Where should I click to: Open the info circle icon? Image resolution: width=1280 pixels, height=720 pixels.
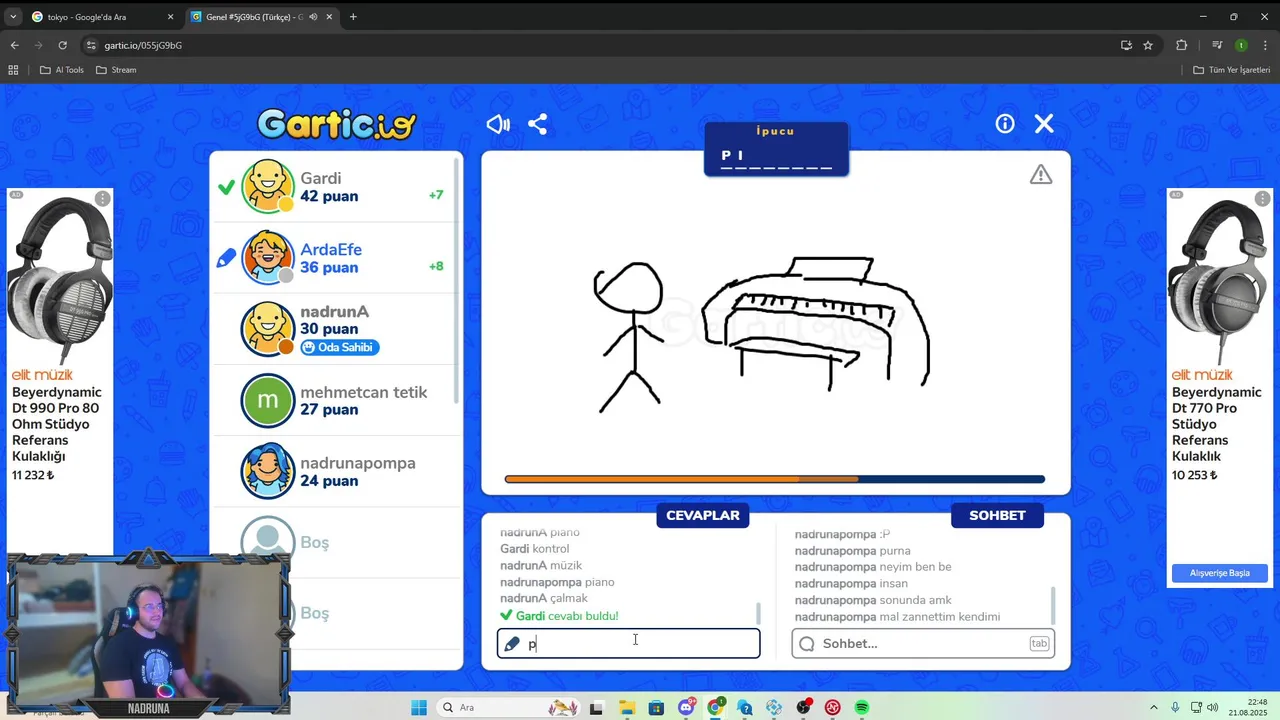1005,123
